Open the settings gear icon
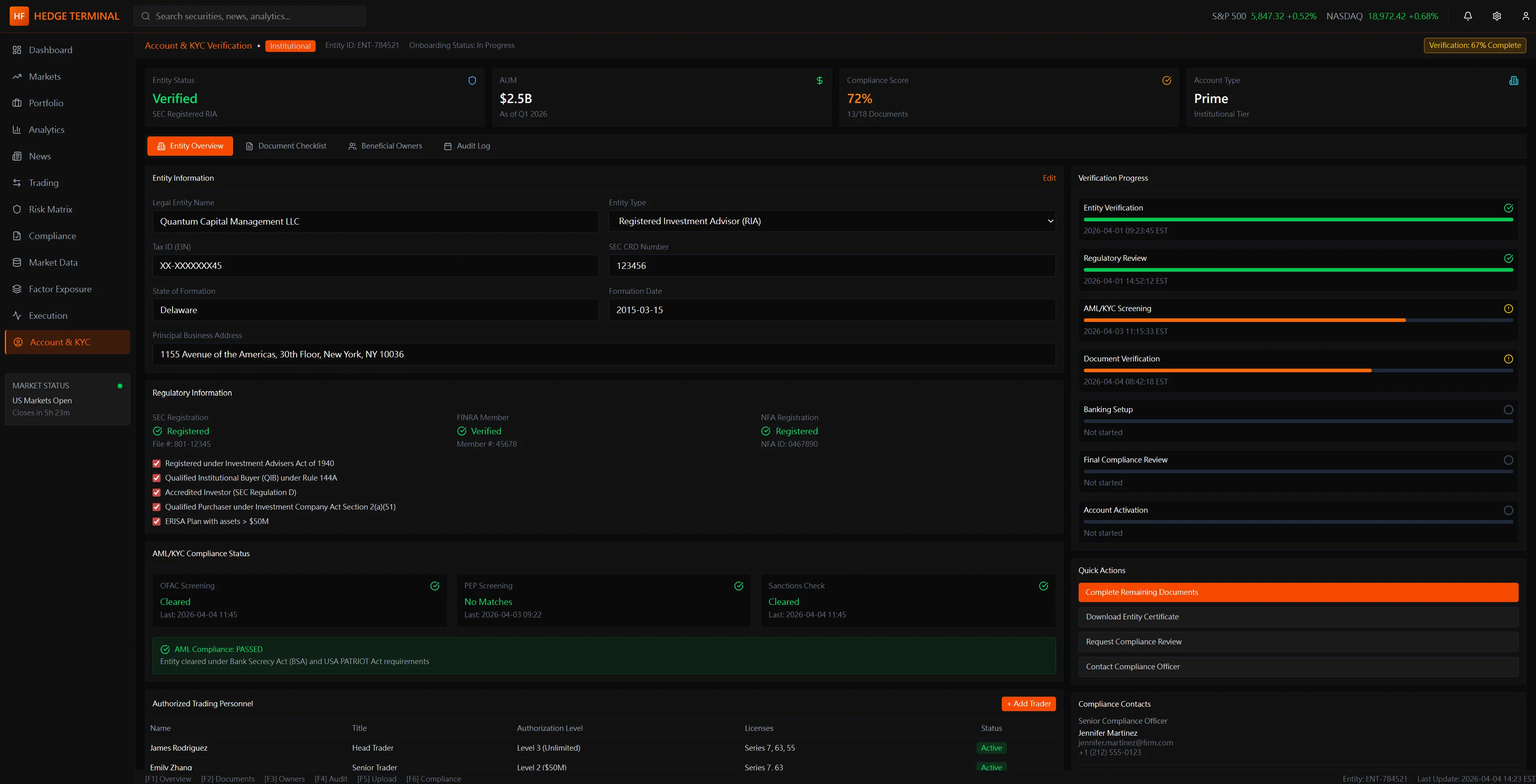The height and width of the screenshot is (784, 1536). point(1497,16)
